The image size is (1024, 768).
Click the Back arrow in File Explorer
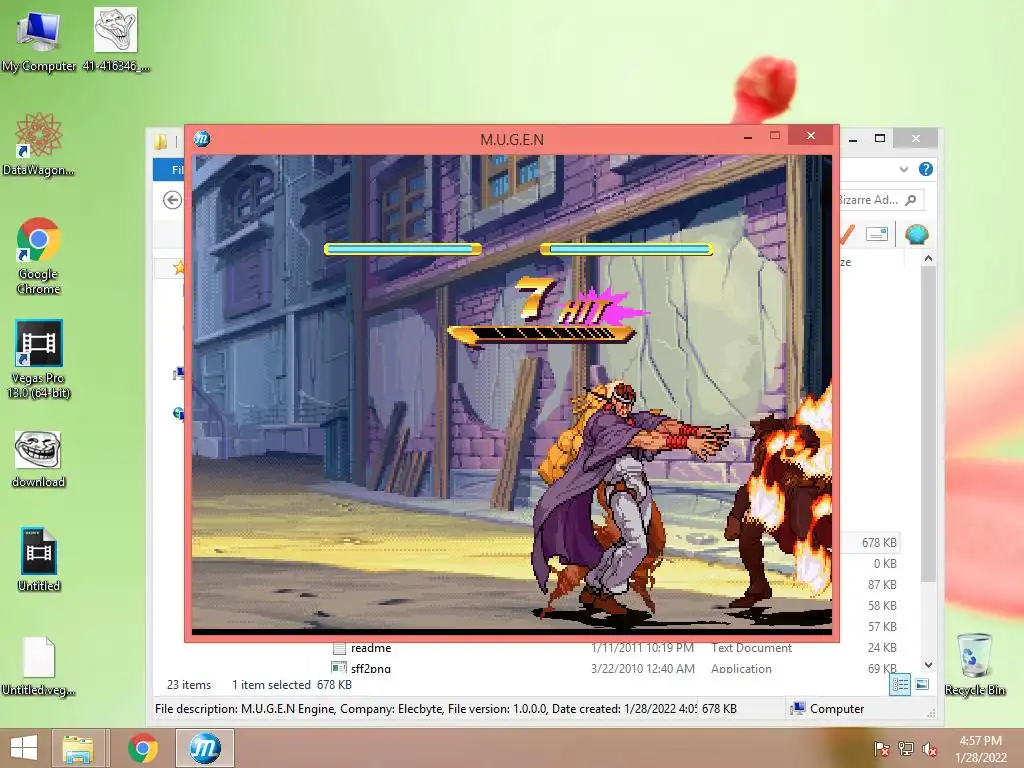pos(172,200)
